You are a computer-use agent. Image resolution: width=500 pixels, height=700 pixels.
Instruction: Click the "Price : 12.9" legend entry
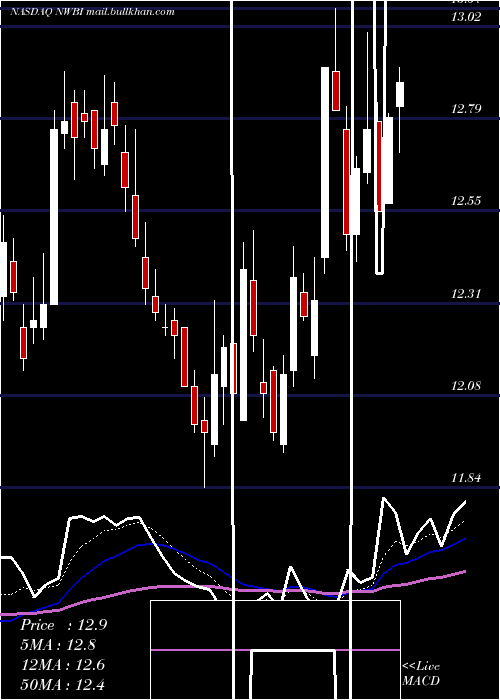[63, 625]
